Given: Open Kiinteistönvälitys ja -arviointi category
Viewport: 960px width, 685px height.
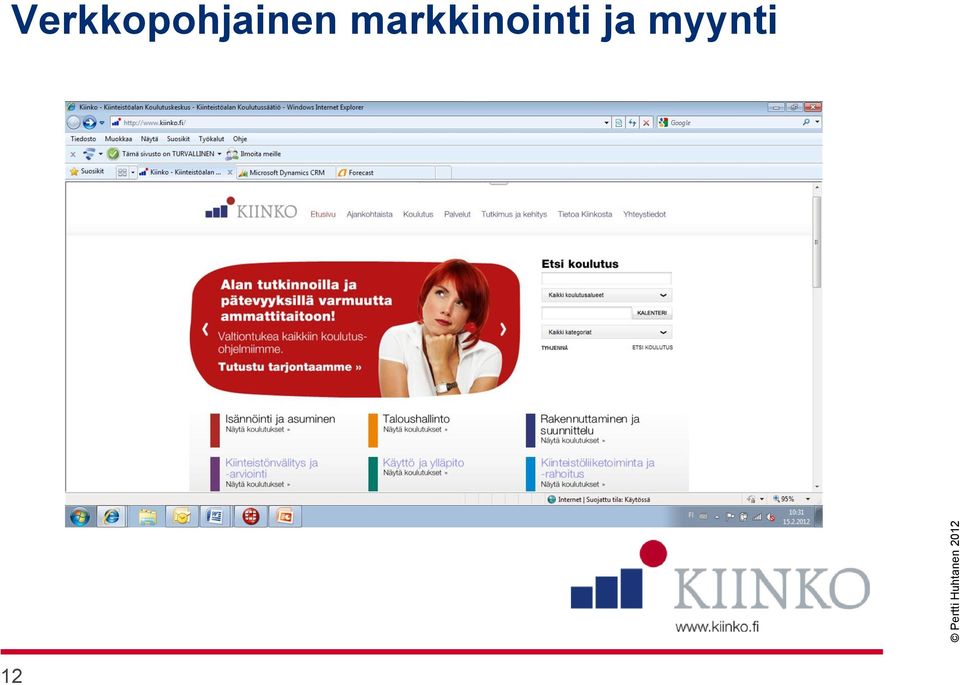Looking at the screenshot, I should tap(271, 468).
